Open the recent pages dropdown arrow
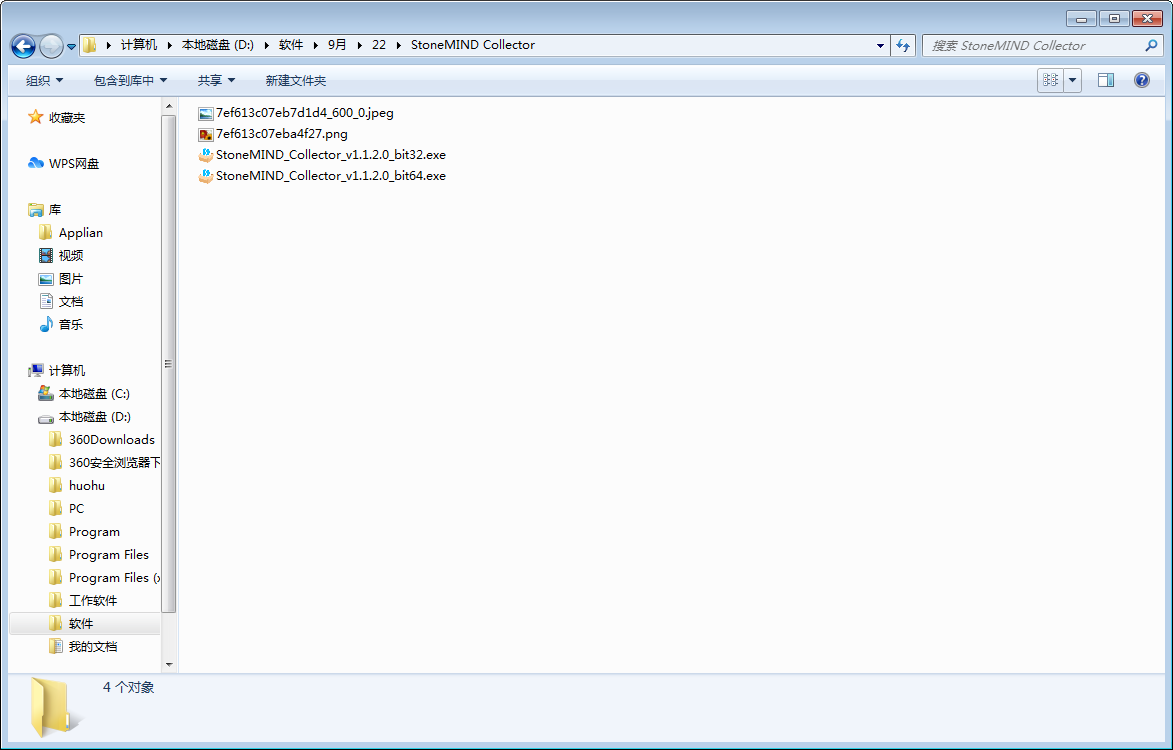Image resolution: width=1173 pixels, height=750 pixels. 72,46
